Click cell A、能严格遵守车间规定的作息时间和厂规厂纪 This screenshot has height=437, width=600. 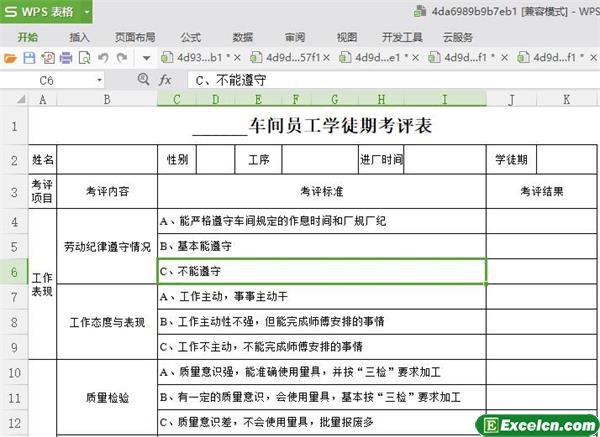(x=322, y=221)
